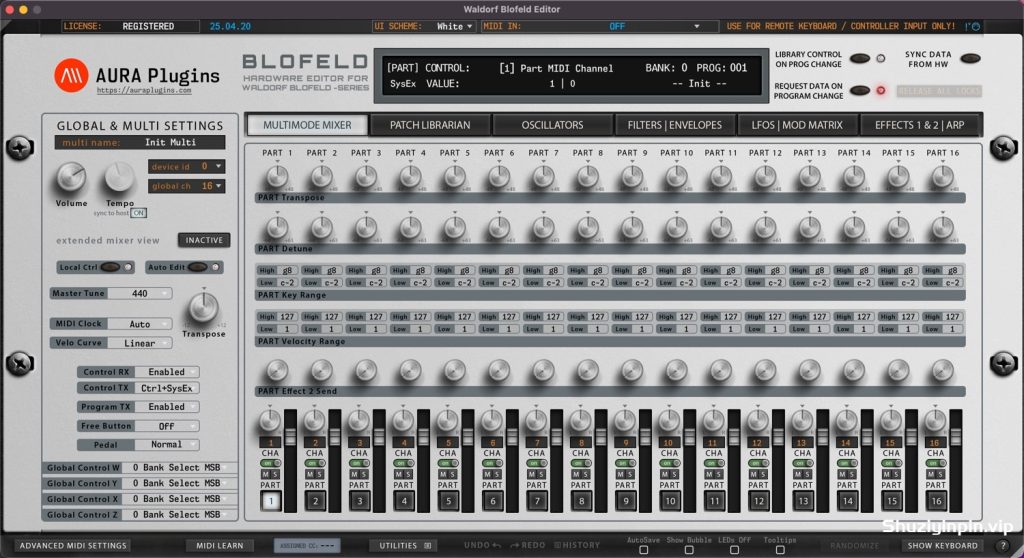Click the MIDI LEARN button
The width and height of the screenshot is (1024, 558).
219,546
